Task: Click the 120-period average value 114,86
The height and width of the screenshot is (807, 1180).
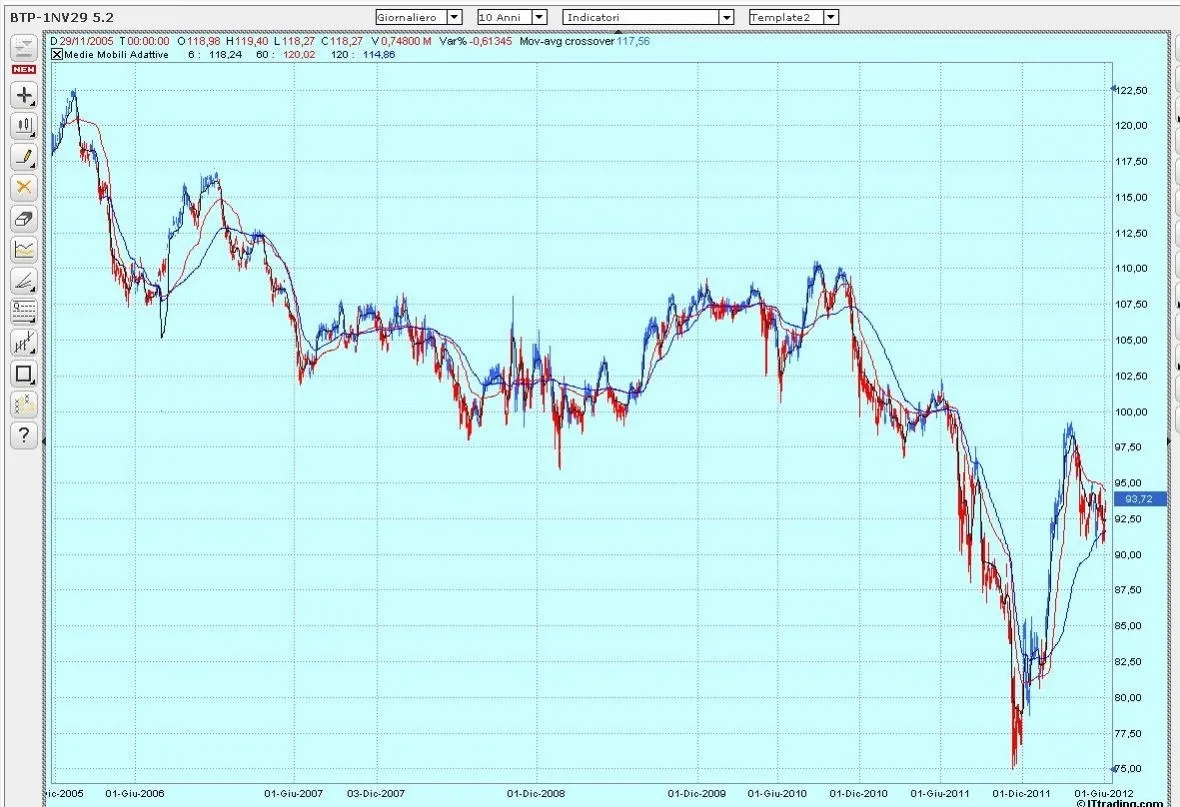Action: pos(379,54)
